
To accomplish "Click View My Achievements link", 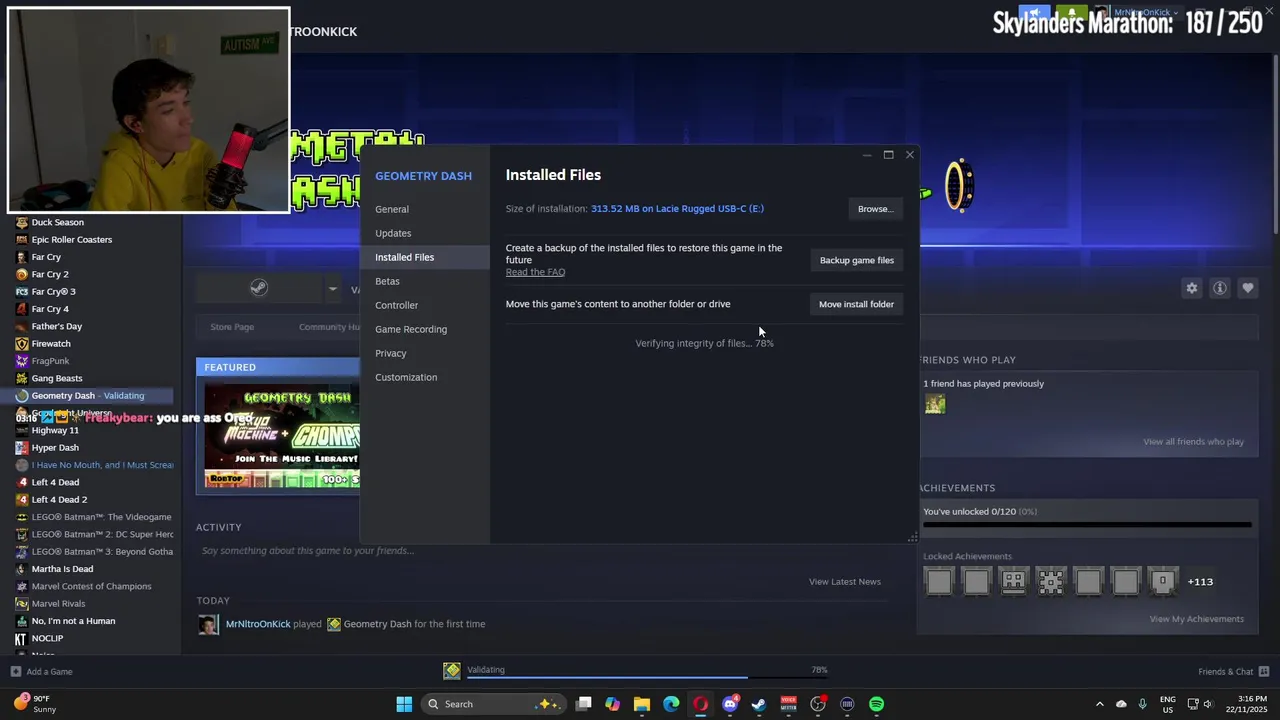I will [1196, 619].
